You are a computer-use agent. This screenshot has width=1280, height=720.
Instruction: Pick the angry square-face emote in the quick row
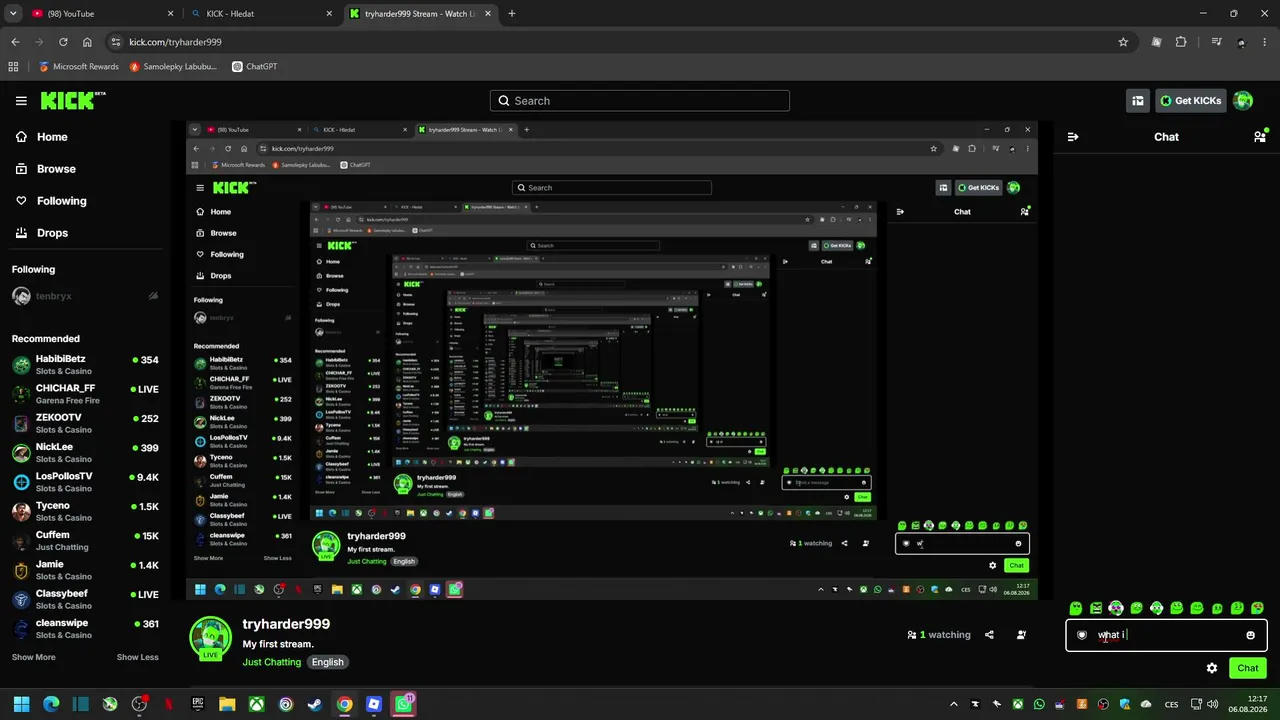[1096, 608]
